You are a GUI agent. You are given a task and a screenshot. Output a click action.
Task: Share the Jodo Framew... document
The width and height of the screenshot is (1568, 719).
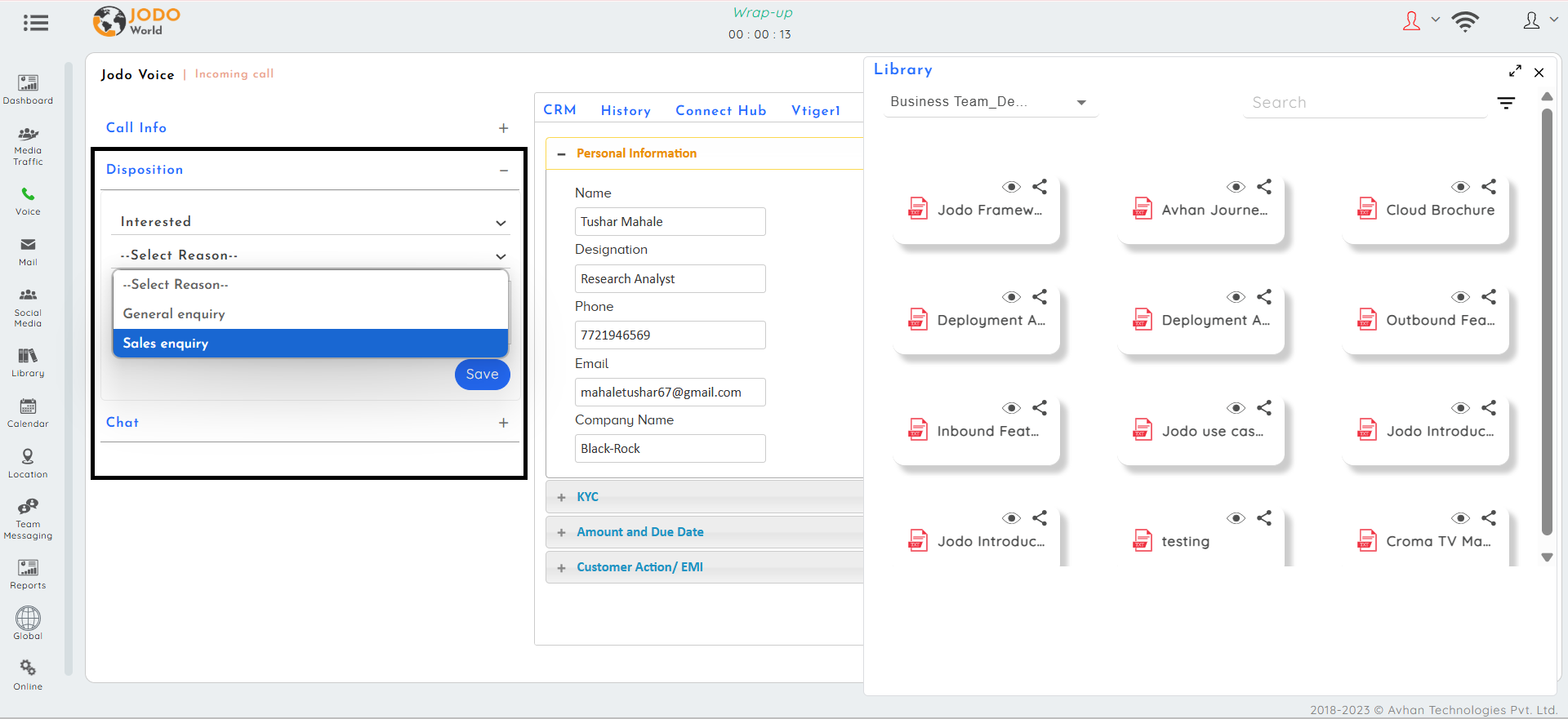(1040, 187)
